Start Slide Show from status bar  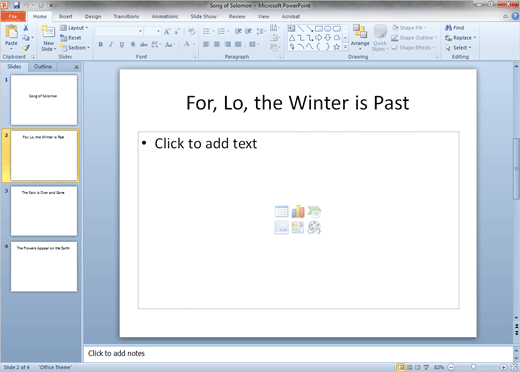click(426, 367)
